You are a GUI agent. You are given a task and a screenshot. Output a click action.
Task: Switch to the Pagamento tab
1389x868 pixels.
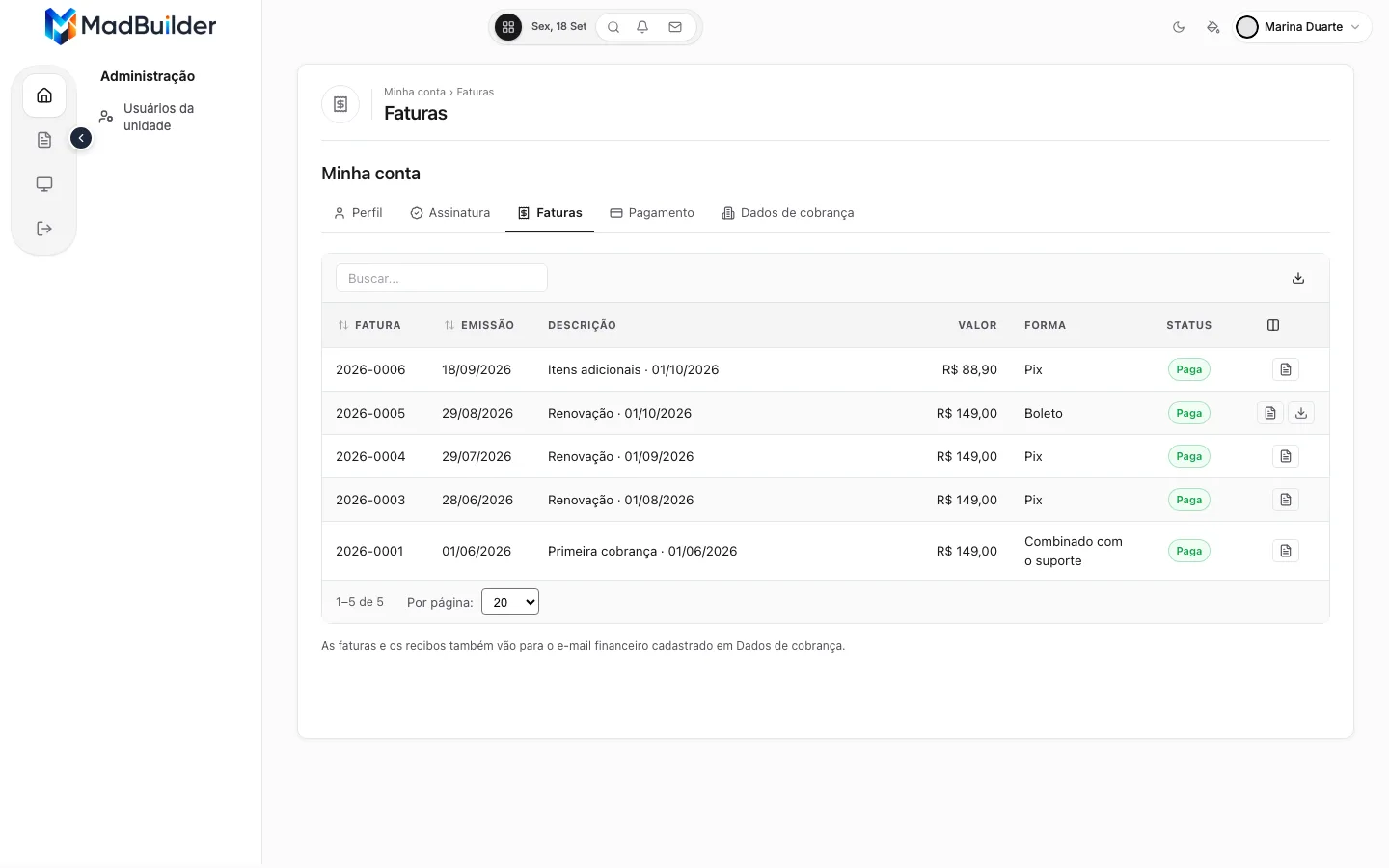coord(652,213)
